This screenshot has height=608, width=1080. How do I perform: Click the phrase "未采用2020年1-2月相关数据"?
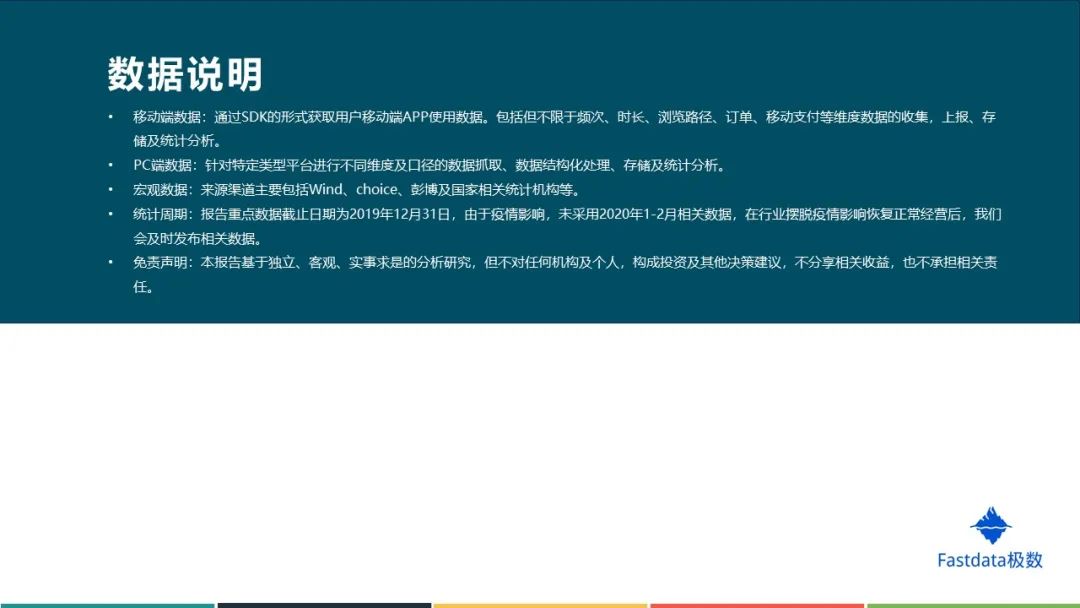(645, 214)
